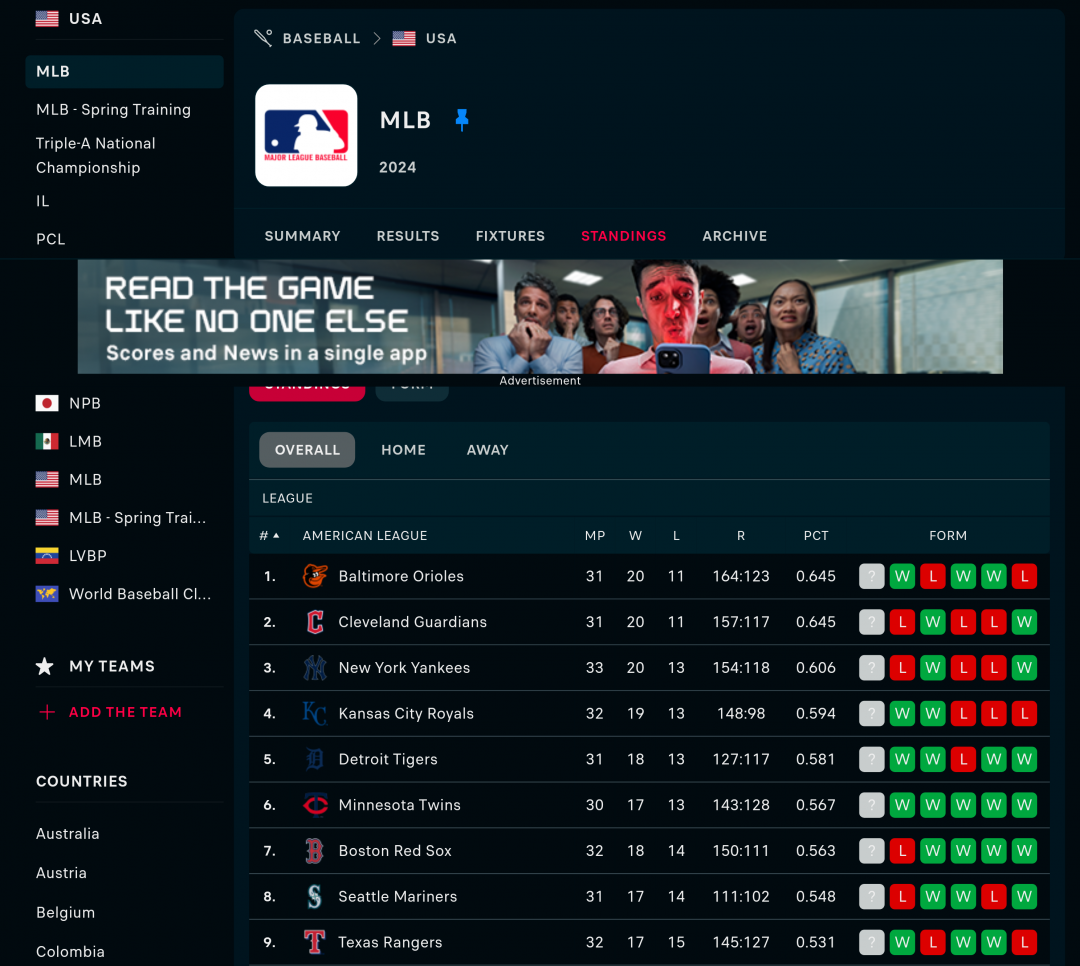
Task: Click the New York Yankees team logo
Action: pos(315,668)
